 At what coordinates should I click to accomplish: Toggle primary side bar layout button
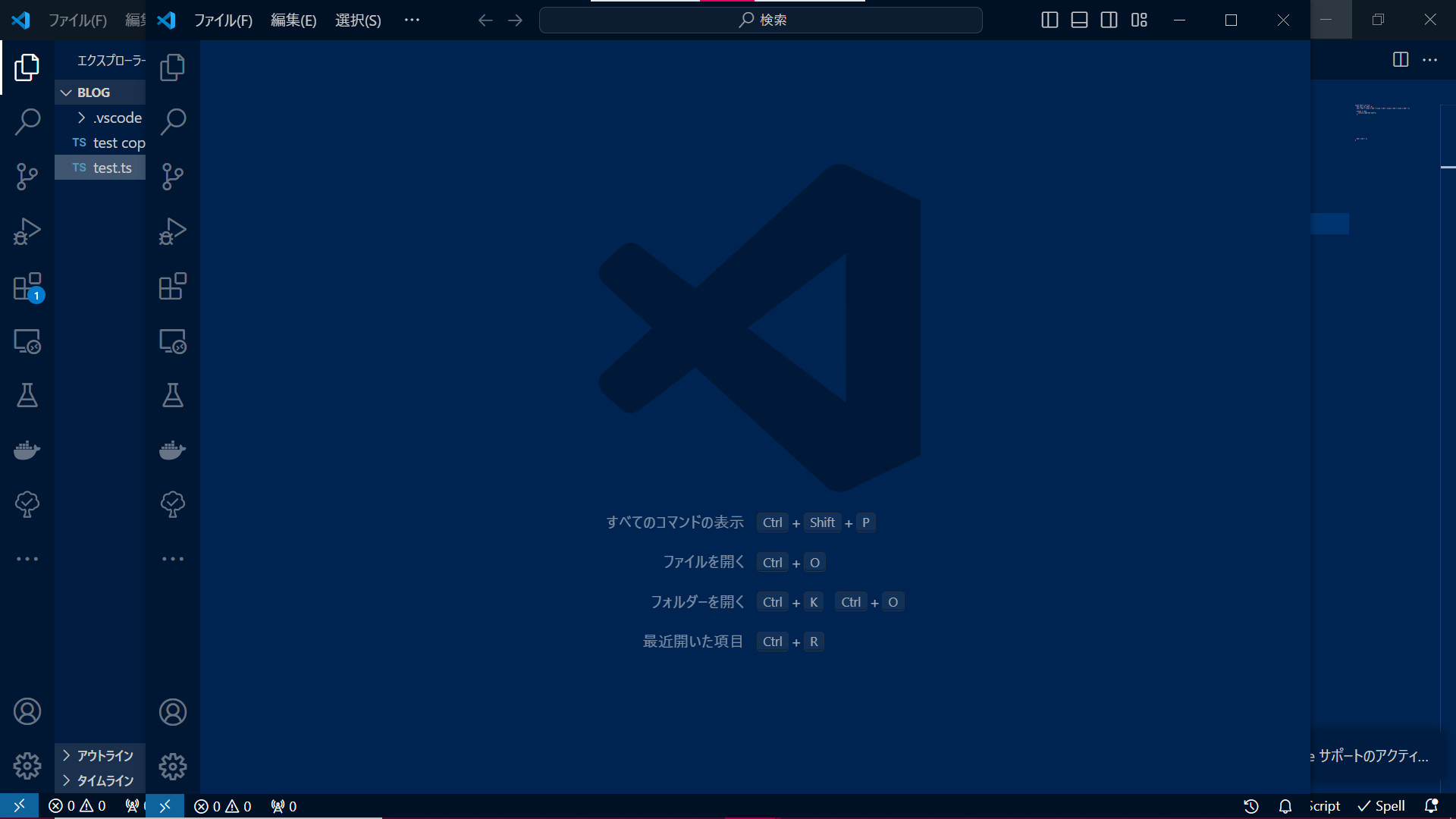coord(1050,20)
